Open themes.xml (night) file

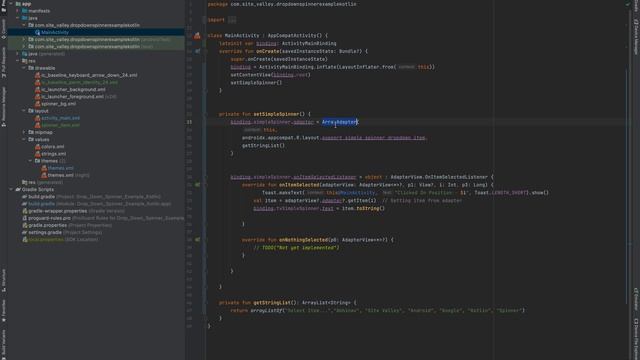click(x=65, y=175)
